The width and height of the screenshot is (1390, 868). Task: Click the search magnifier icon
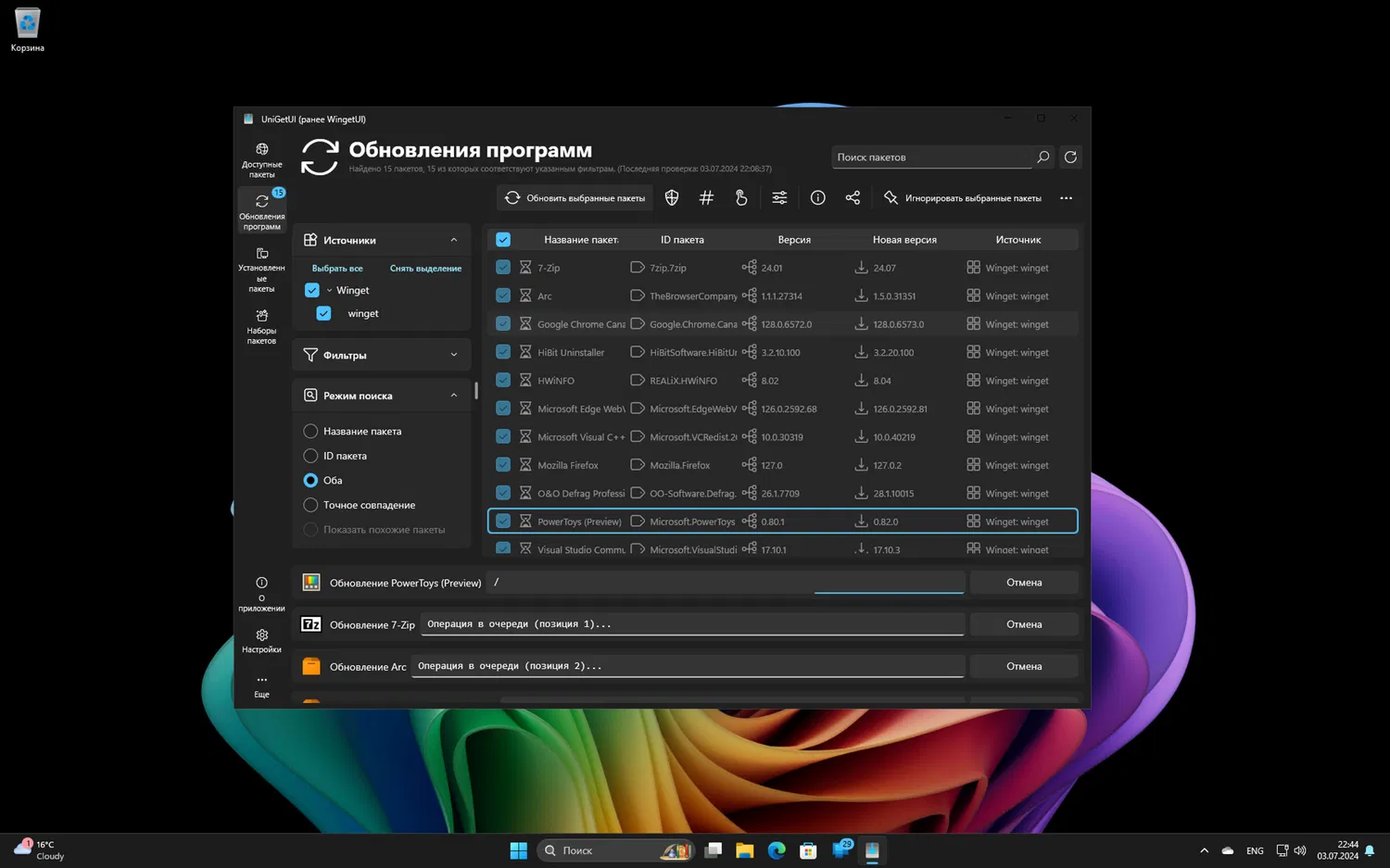pos(1043,157)
